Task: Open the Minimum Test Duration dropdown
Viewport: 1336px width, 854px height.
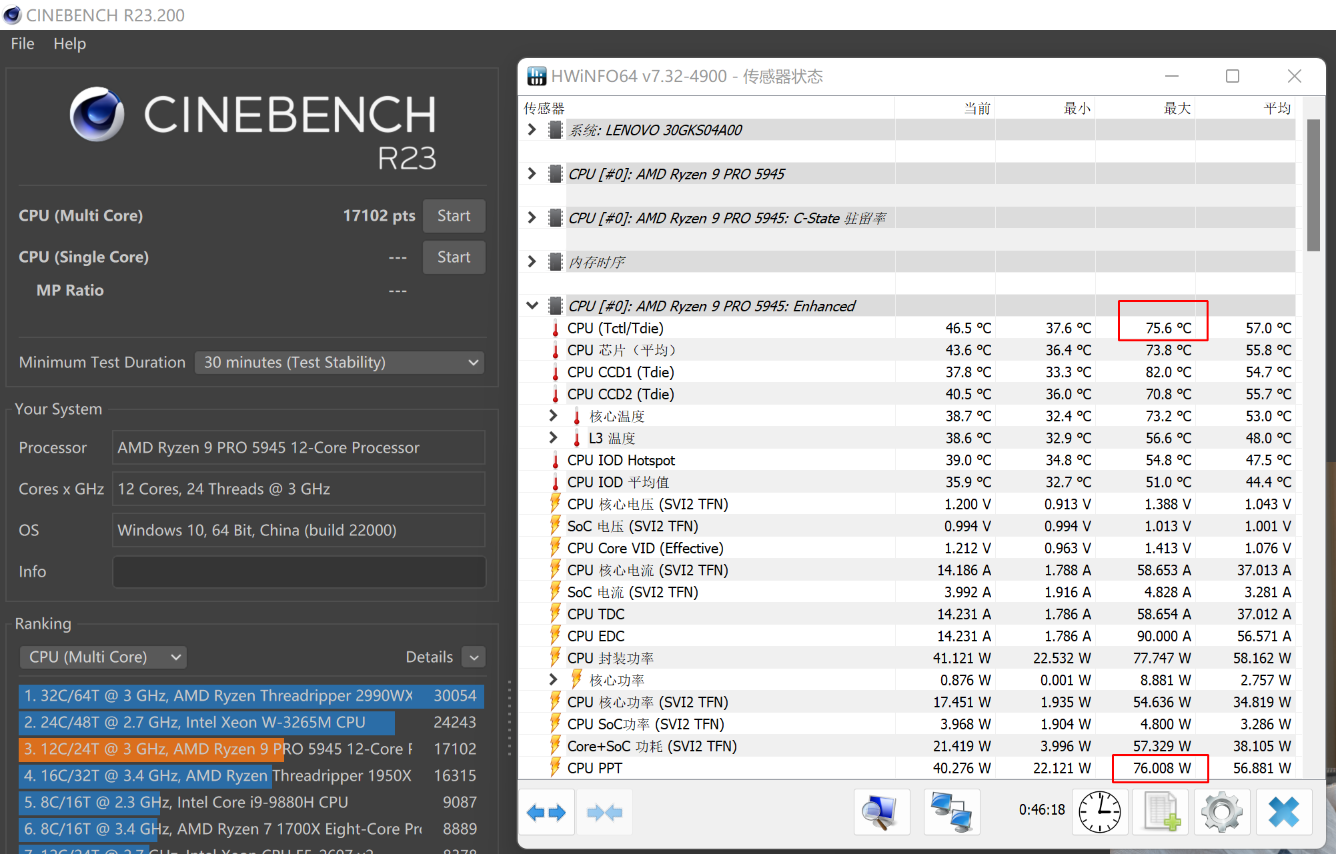Action: pyautogui.click(x=339, y=362)
